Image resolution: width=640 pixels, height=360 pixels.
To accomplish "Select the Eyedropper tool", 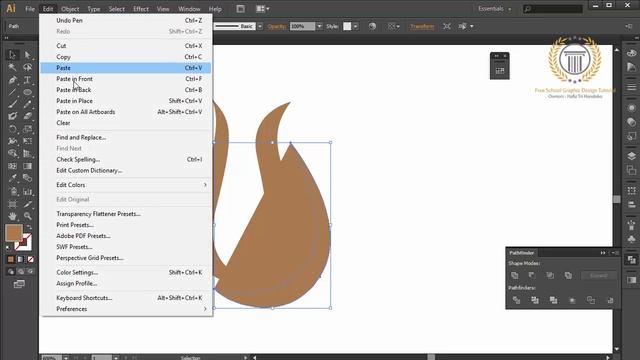I will [x=12, y=178].
